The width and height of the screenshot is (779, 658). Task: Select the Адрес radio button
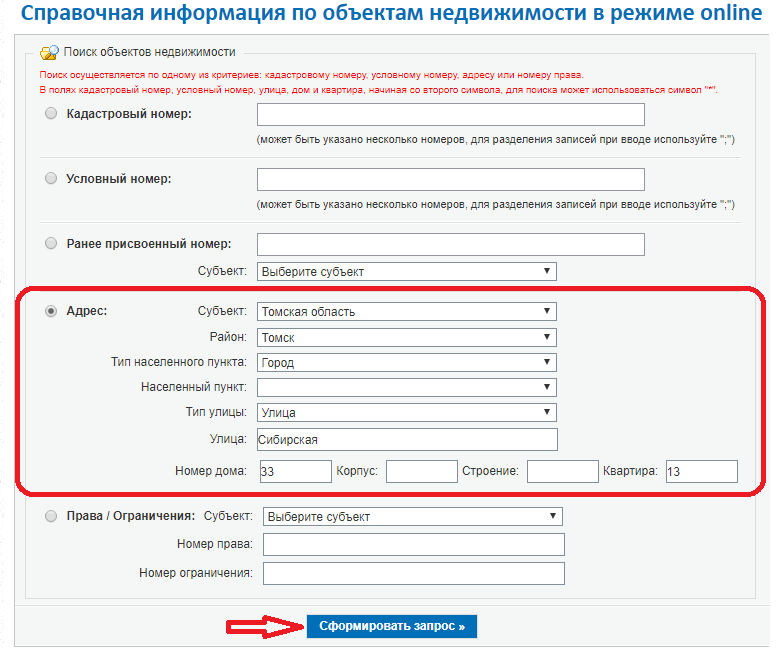51,311
